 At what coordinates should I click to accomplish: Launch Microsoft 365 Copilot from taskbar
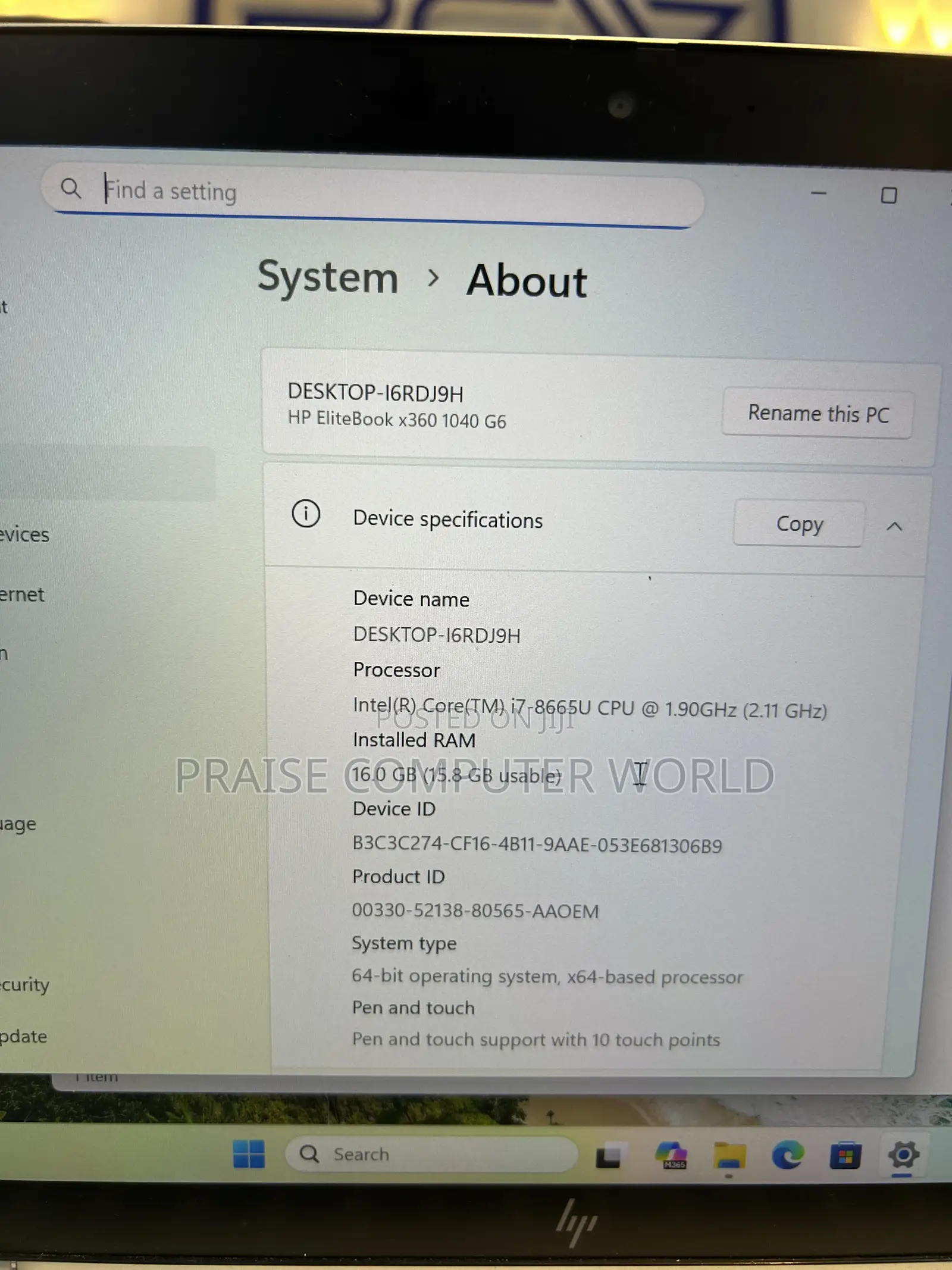[x=671, y=1155]
